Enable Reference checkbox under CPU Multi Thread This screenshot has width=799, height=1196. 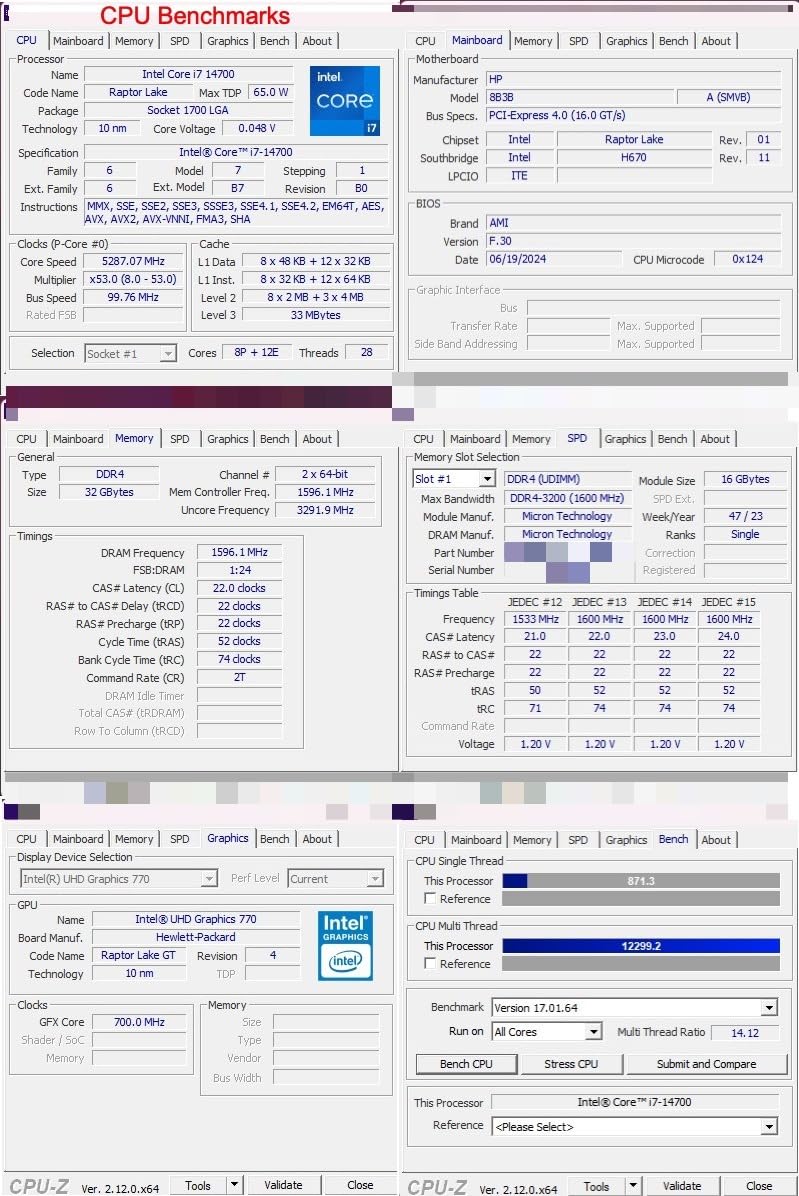[x=430, y=963]
